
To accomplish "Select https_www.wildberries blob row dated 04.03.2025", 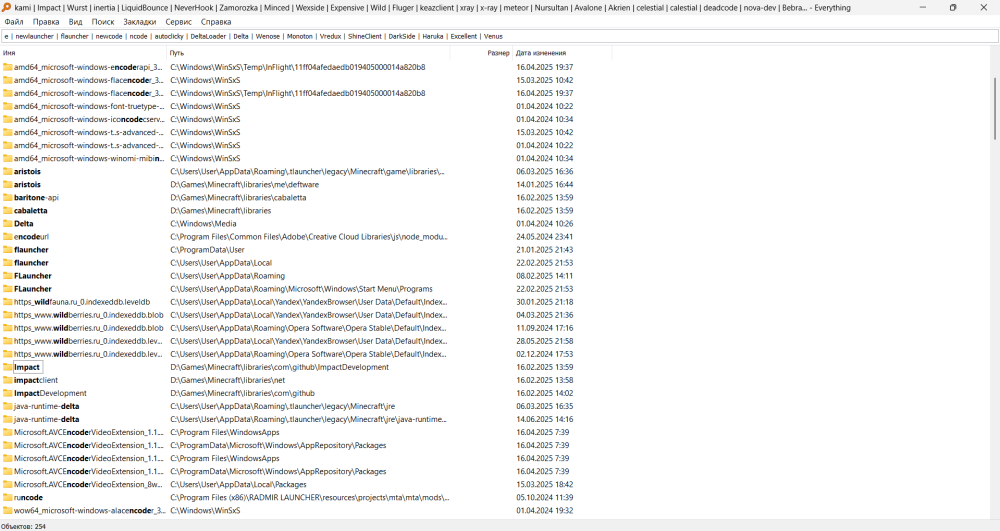I will pos(306,315).
